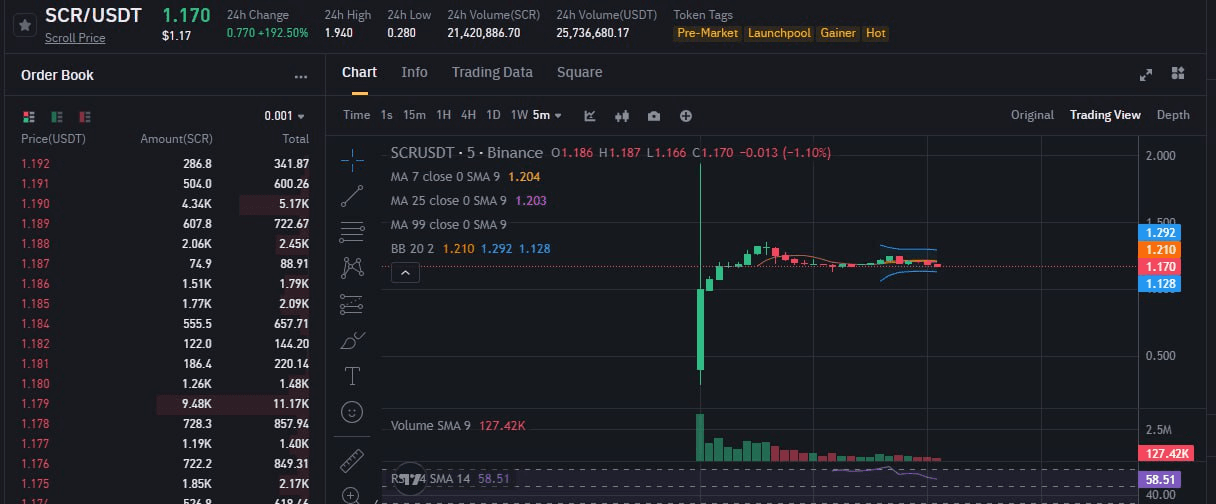Image resolution: width=1216 pixels, height=504 pixels.
Task: Set chart interval to 4H
Action: [x=468, y=115]
